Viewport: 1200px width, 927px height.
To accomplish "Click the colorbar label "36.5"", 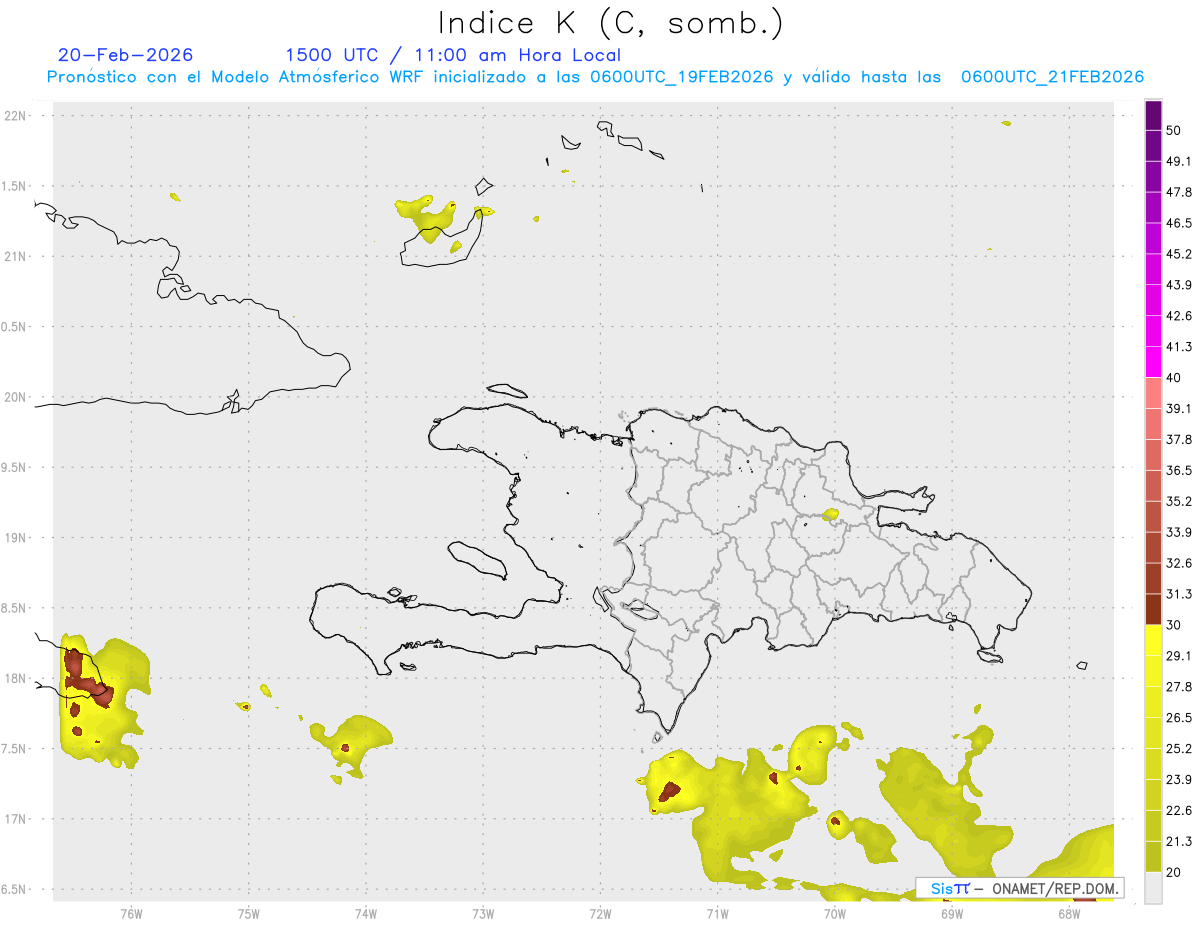I will [1179, 471].
